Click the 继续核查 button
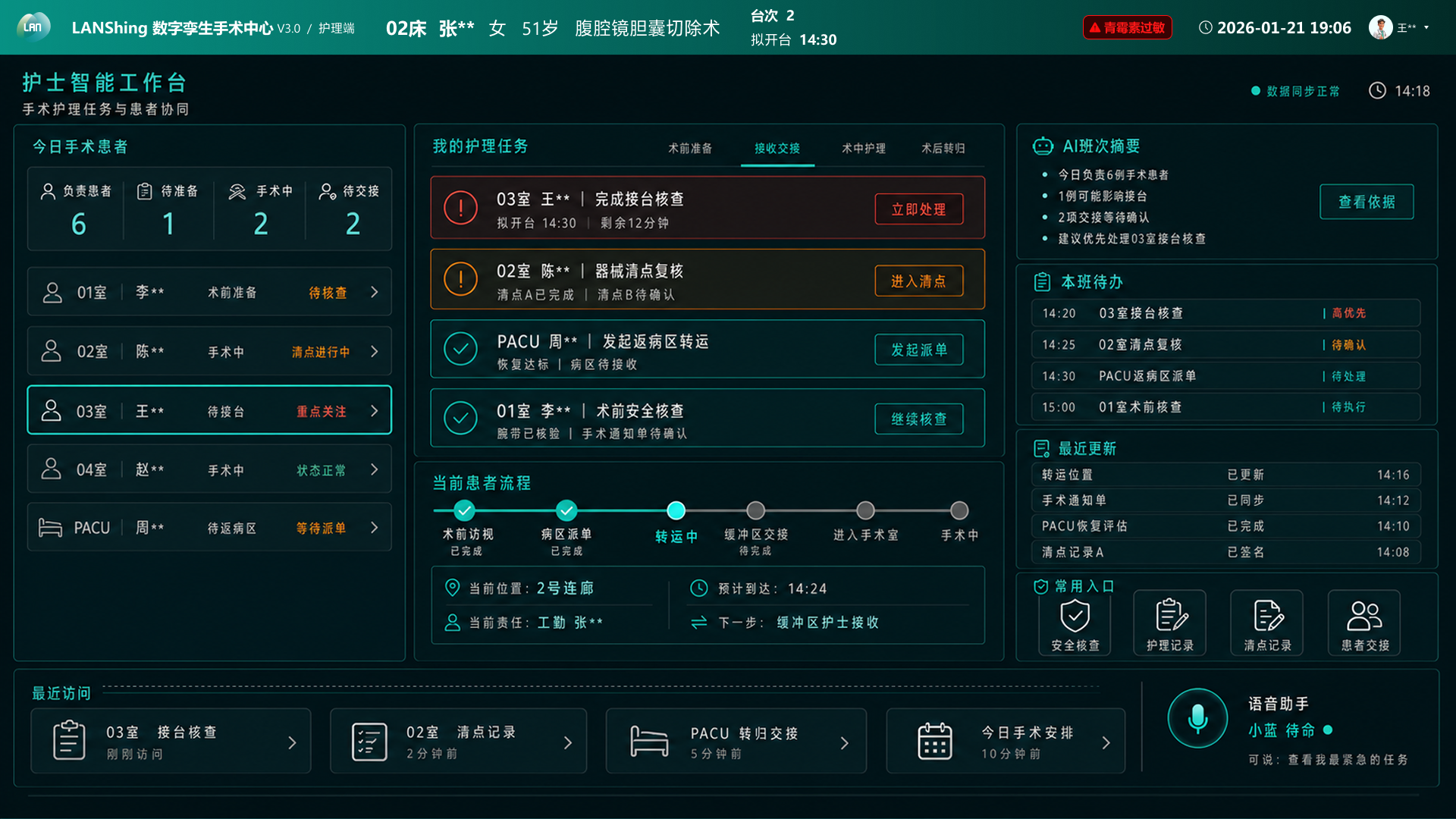The image size is (1456, 819). click(x=918, y=419)
